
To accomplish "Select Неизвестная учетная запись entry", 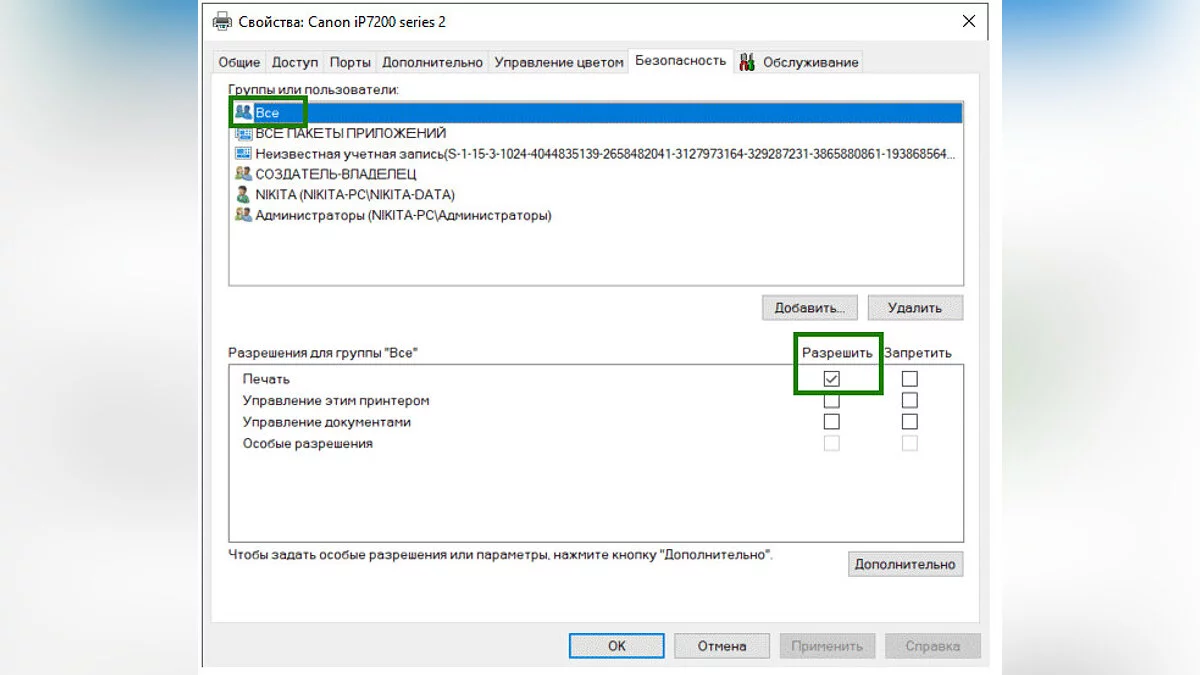I will [x=596, y=154].
